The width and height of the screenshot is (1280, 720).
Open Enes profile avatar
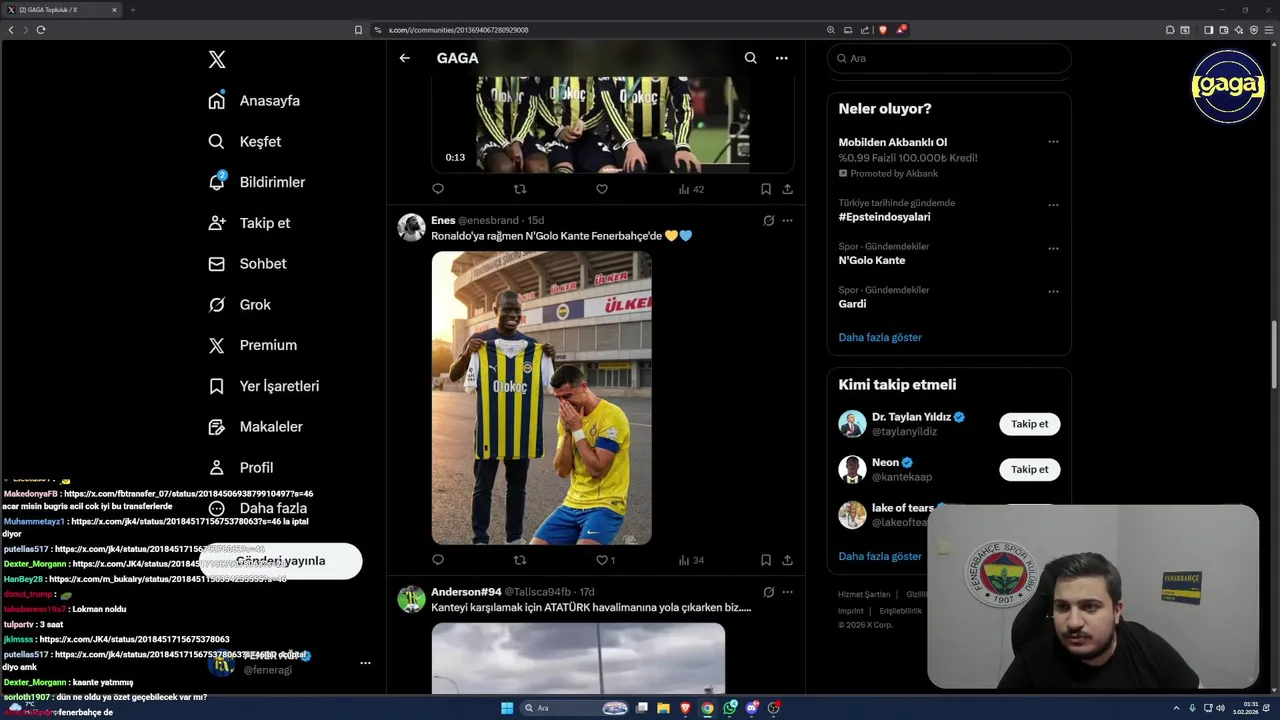[411, 228]
